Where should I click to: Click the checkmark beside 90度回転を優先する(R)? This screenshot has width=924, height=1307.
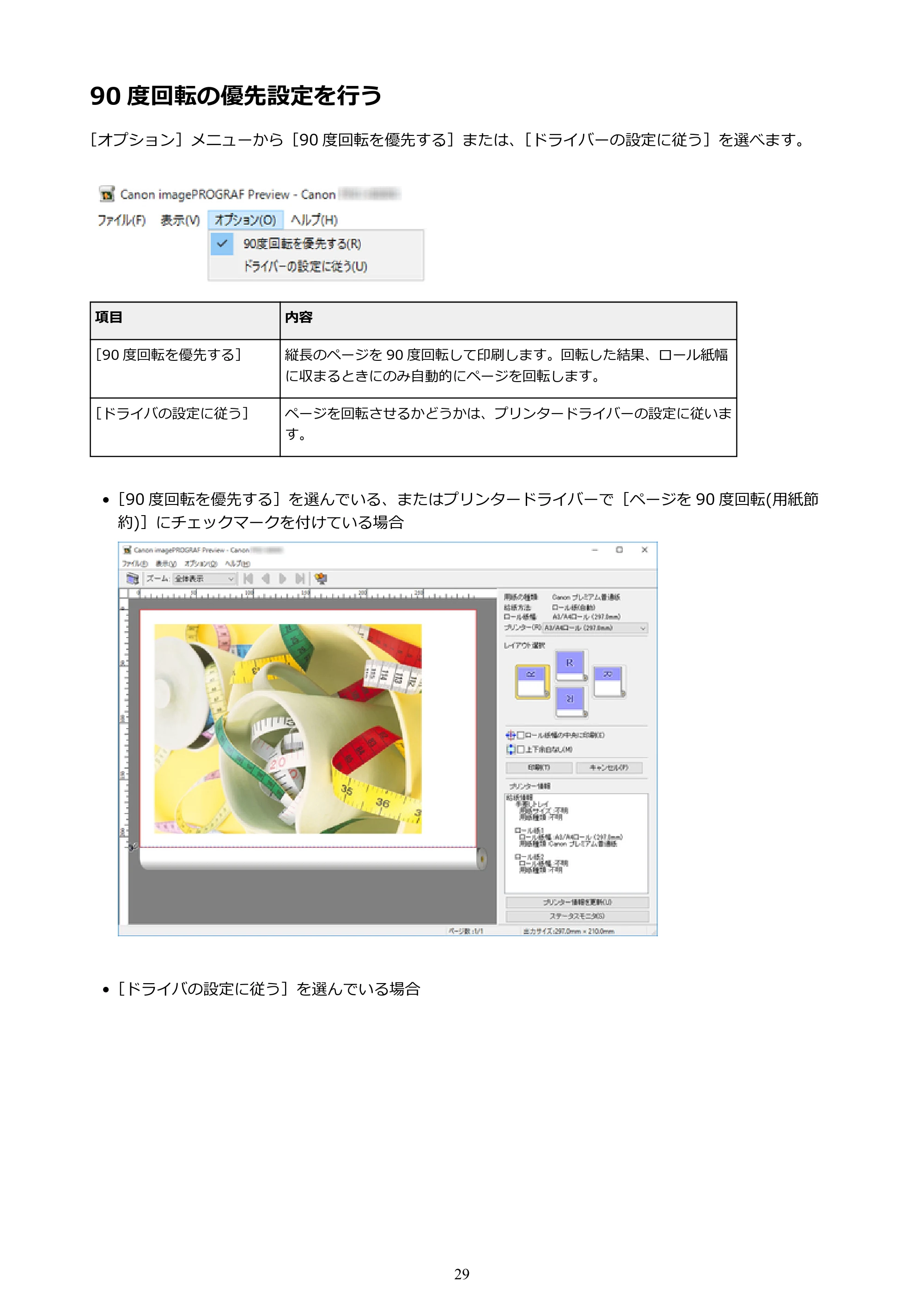coord(222,243)
